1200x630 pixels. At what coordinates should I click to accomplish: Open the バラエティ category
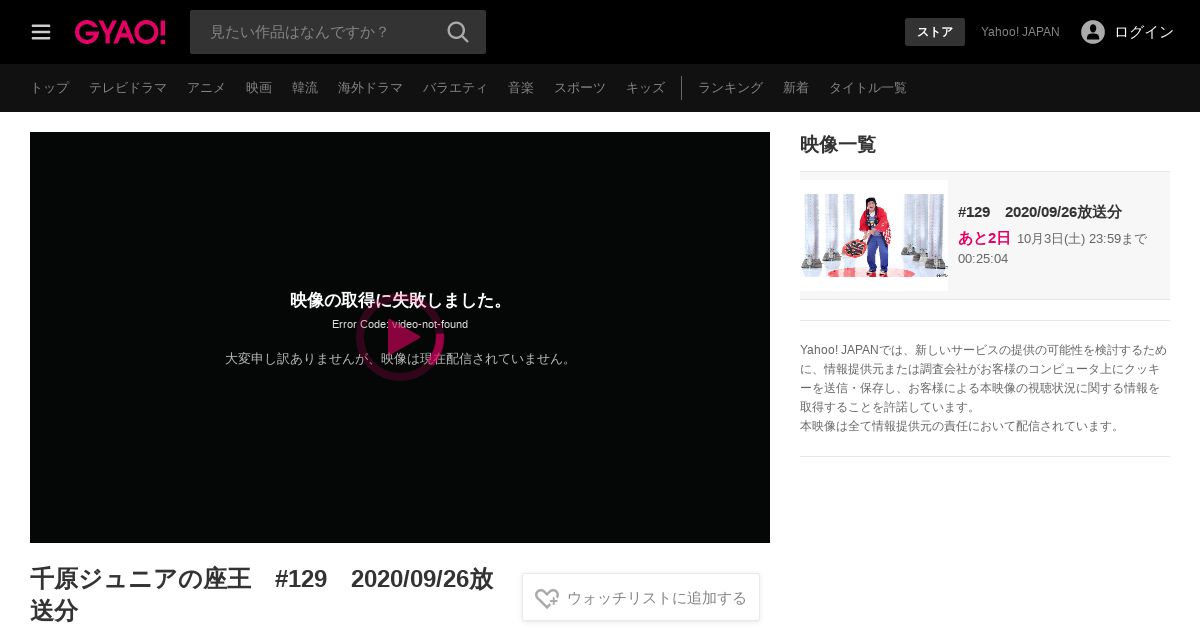tap(455, 88)
